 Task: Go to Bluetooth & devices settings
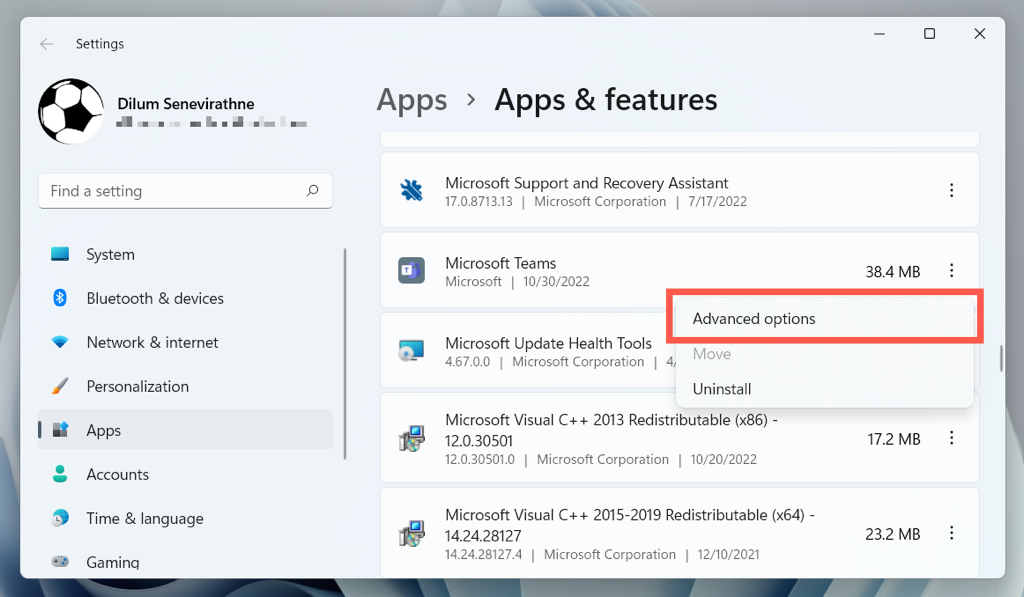[155, 298]
